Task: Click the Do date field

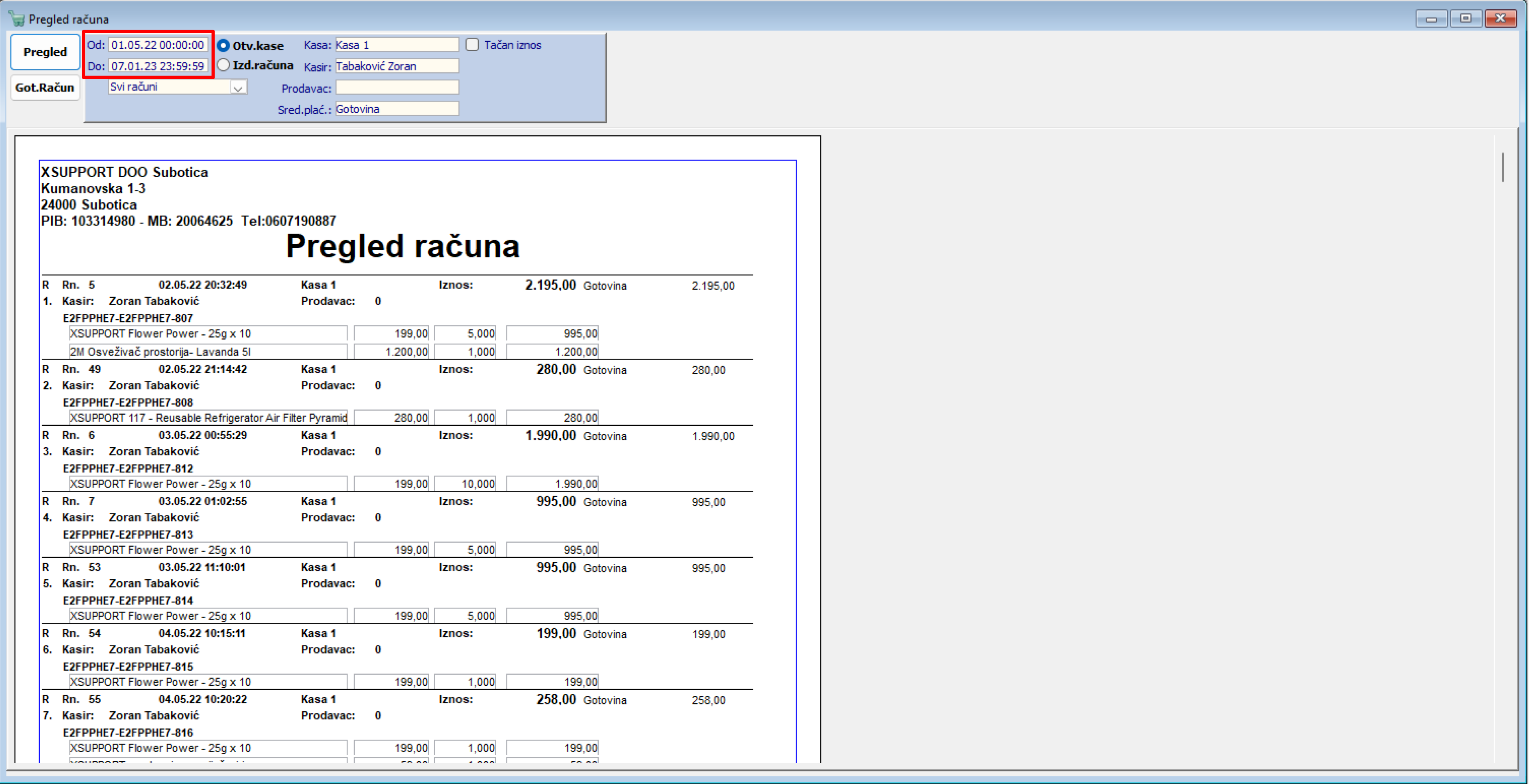Action: pyautogui.click(x=158, y=67)
